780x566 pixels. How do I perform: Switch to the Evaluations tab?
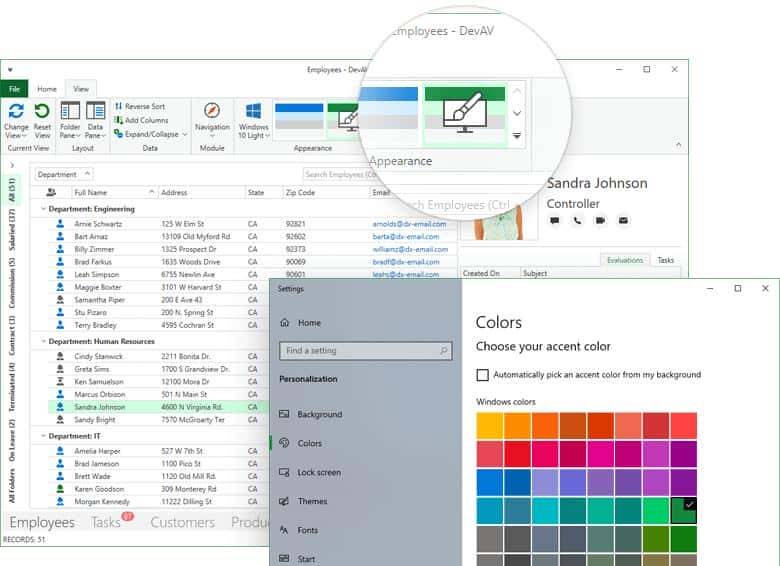click(x=625, y=260)
